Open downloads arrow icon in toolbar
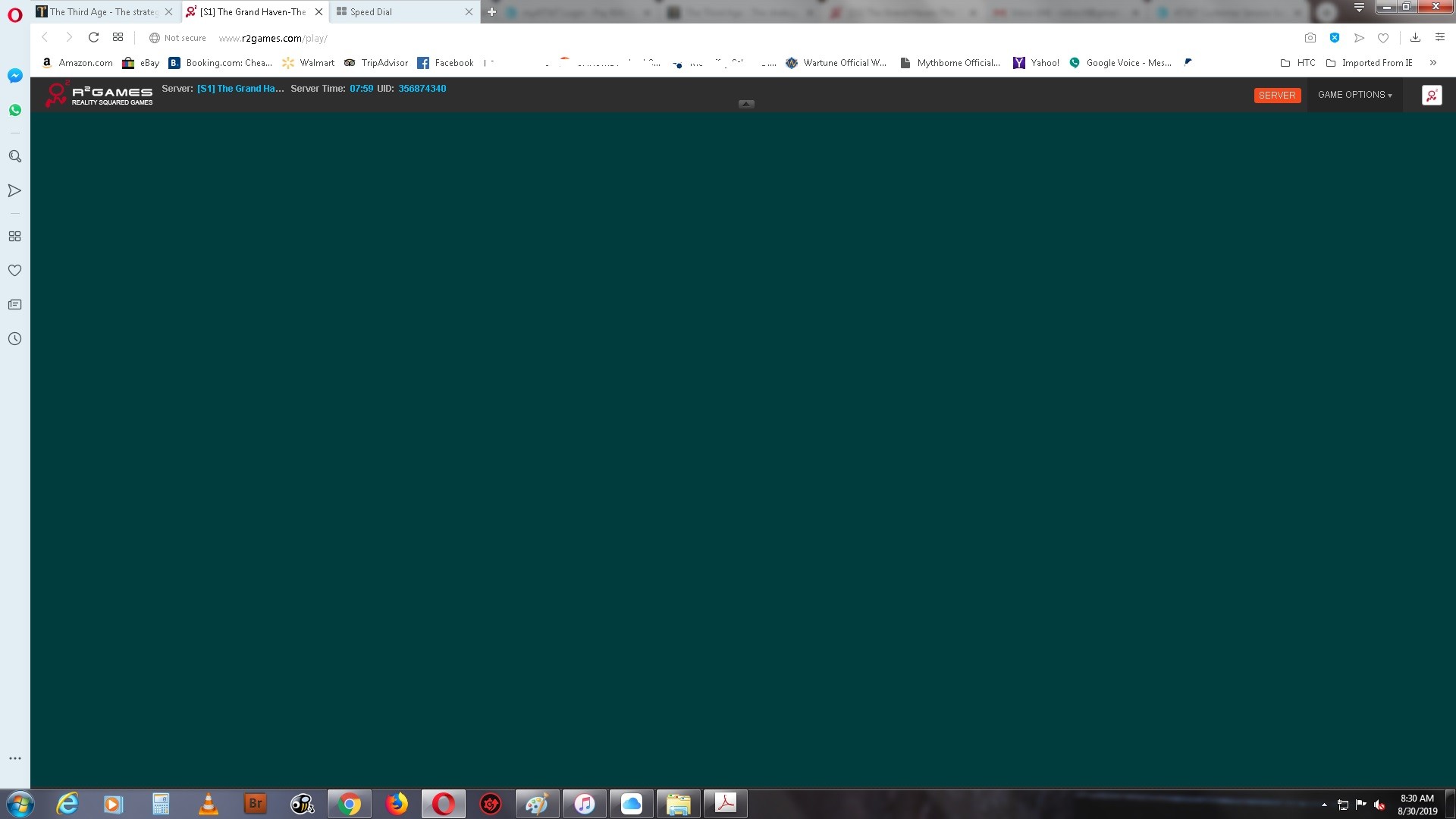This screenshot has width=1456, height=819. click(x=1415, y=38)
